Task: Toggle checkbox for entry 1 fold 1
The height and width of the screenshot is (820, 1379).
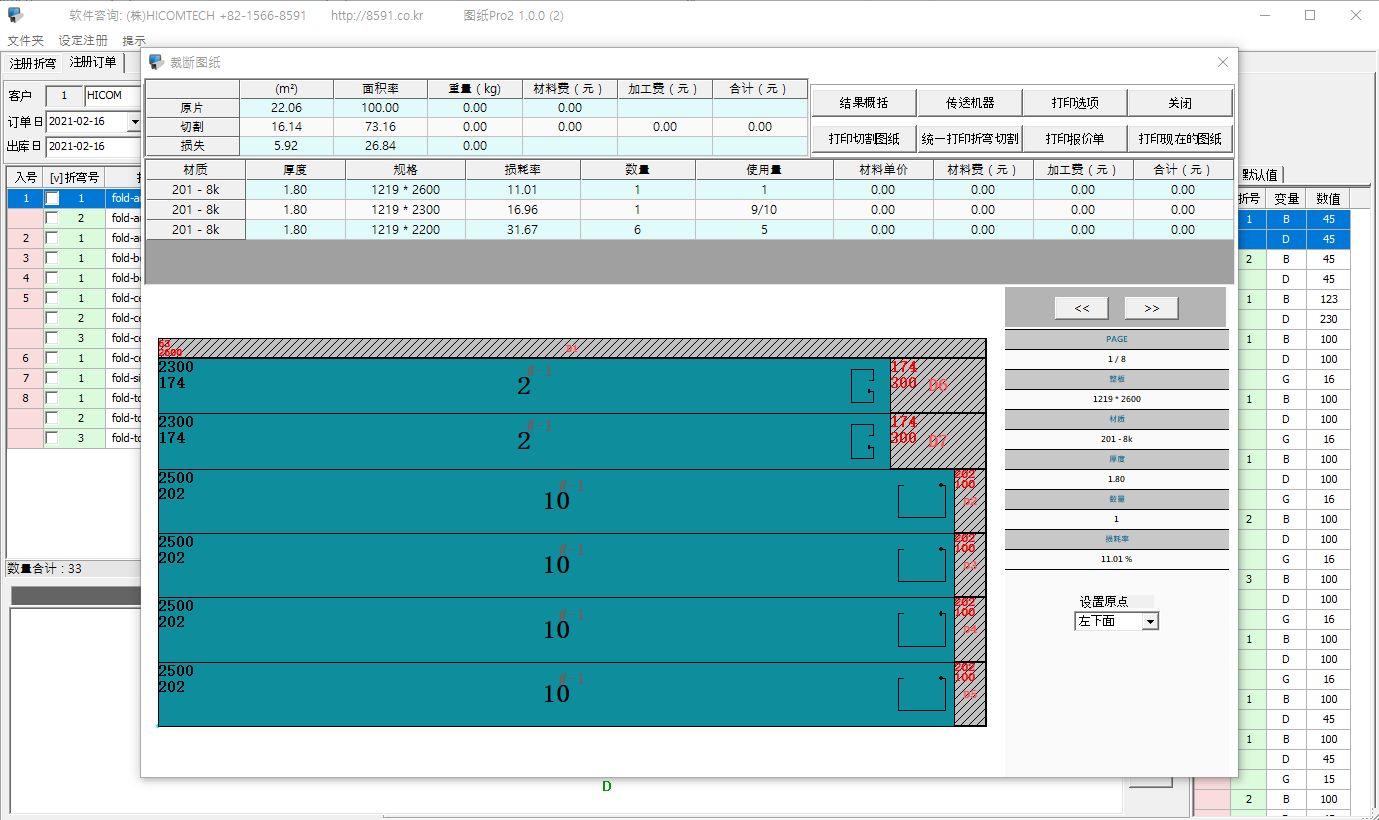Action: pos(53,199)
